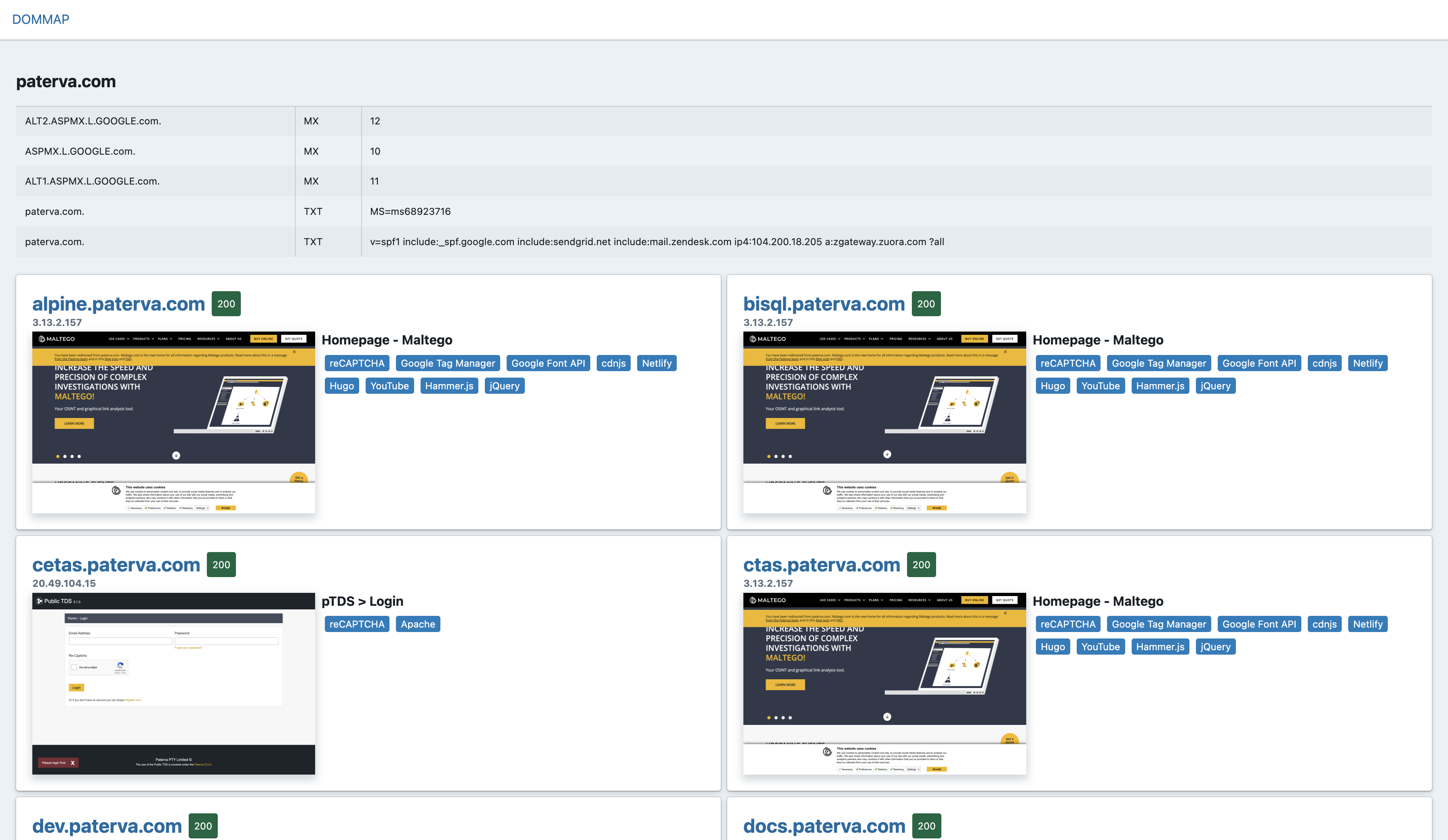Select MX priority value 10
1448x840 pixels.
(x=375, y=151)
